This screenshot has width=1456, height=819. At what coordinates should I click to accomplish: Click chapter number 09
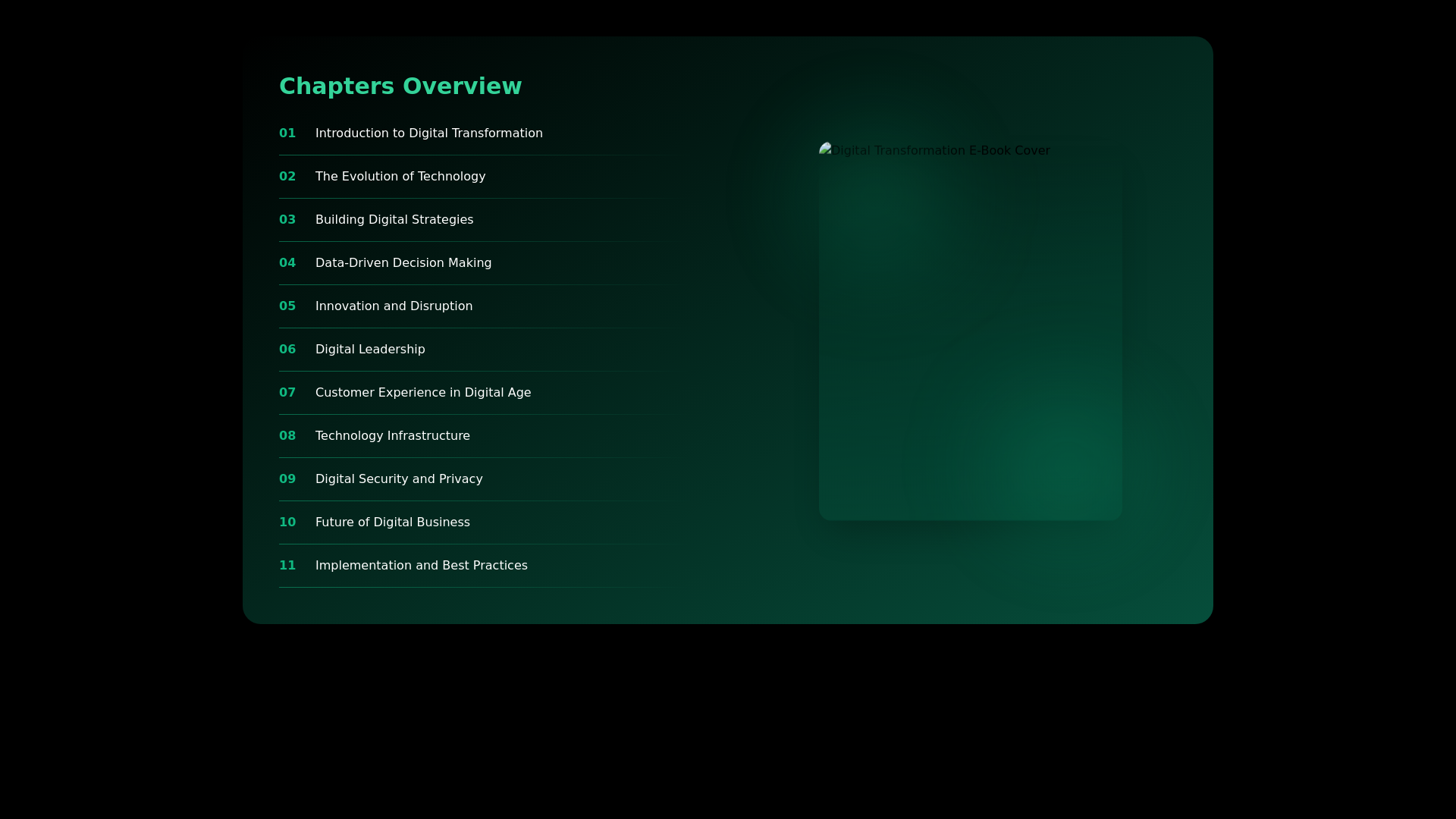point(287,479)
